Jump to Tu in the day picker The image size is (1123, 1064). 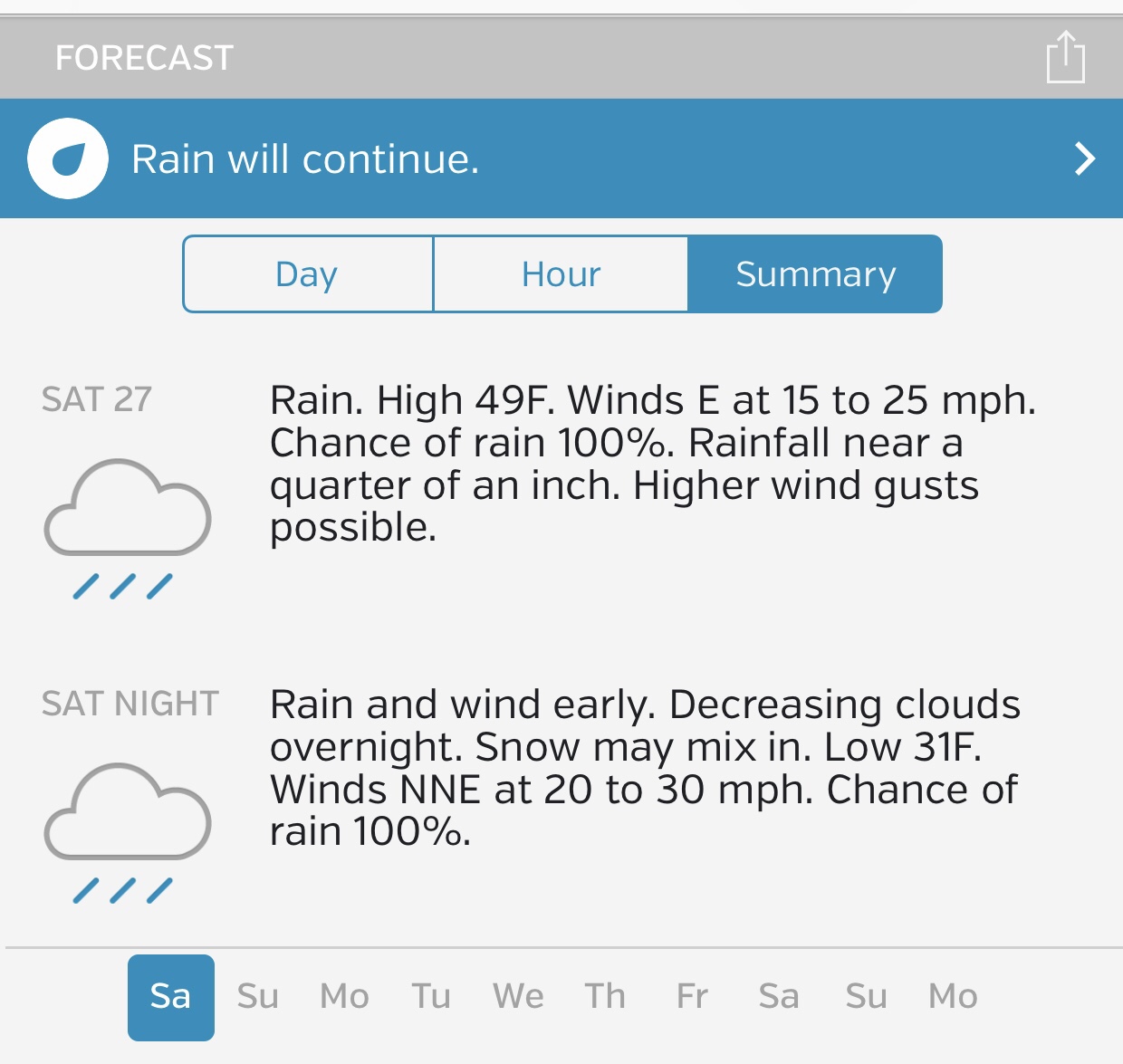tap(431, 996)
